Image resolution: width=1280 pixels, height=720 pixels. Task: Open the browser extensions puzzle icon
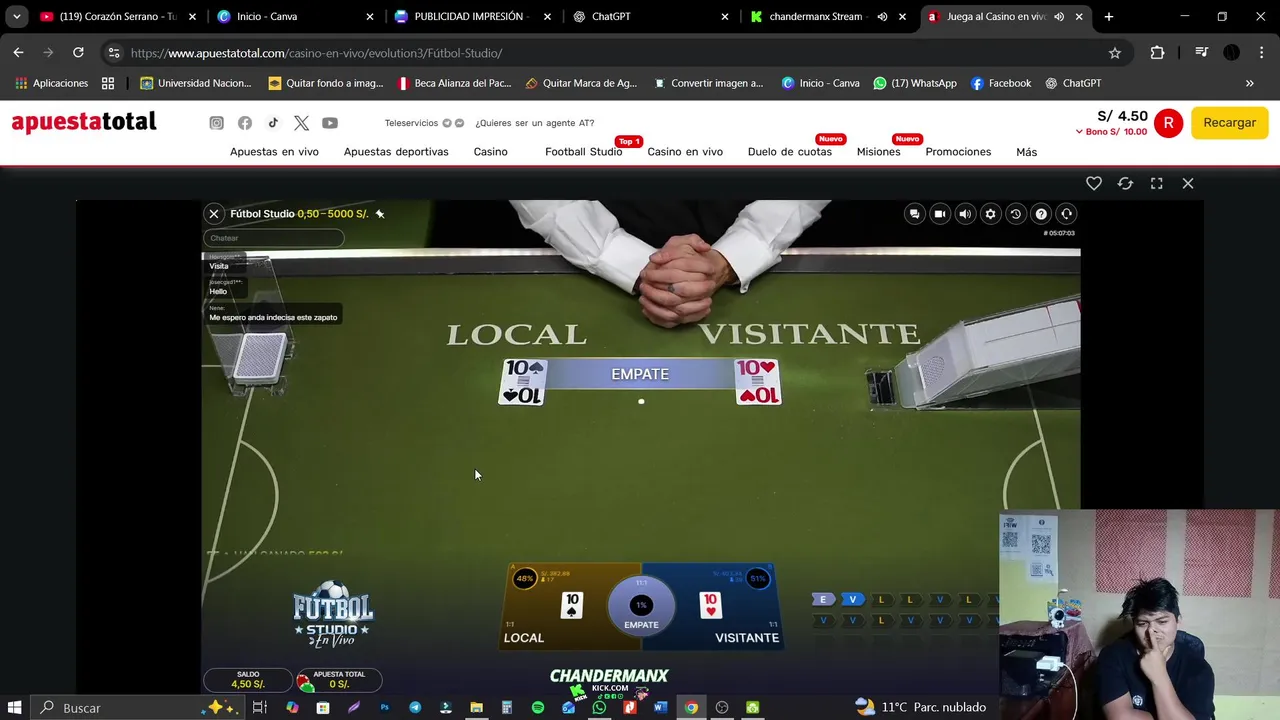(x=1158, y=53)
